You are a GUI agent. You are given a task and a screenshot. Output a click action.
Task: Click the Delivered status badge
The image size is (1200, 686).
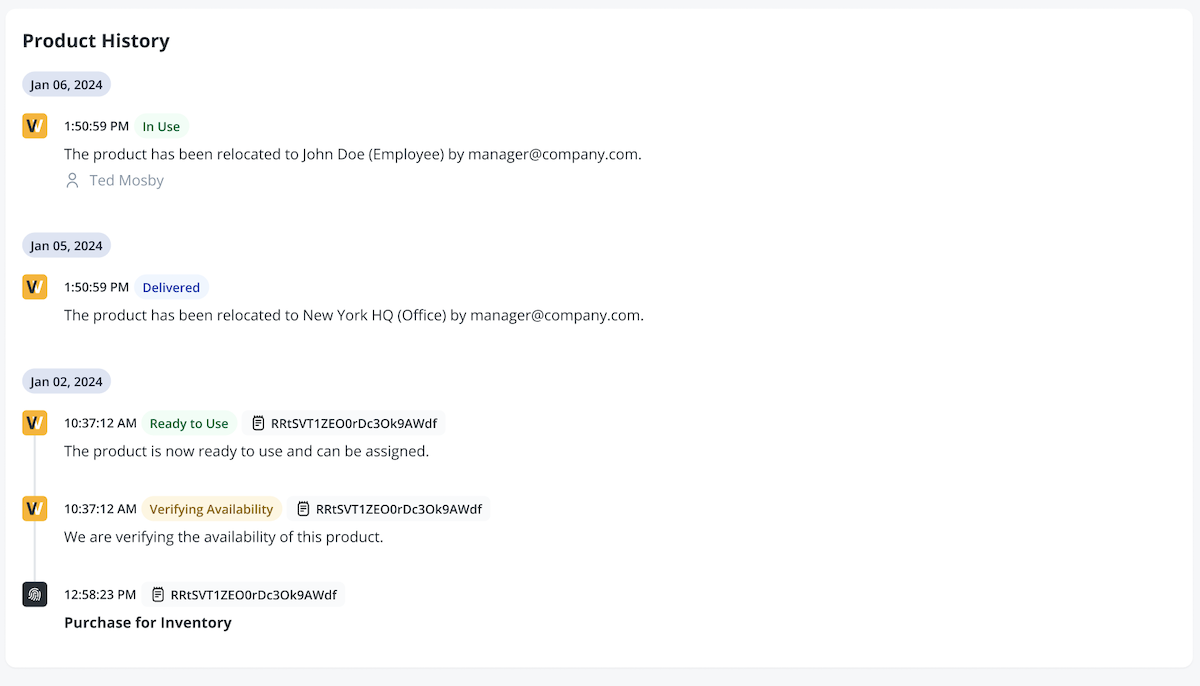(x=171, y=287)
